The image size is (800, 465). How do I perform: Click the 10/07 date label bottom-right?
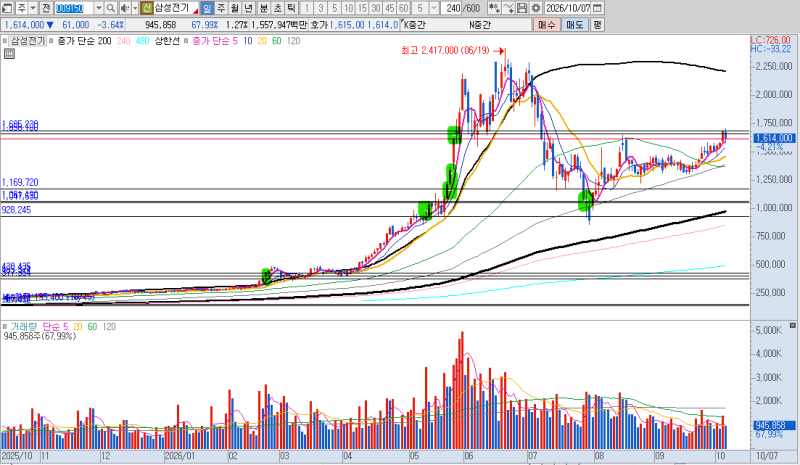(x=767, y=455)
